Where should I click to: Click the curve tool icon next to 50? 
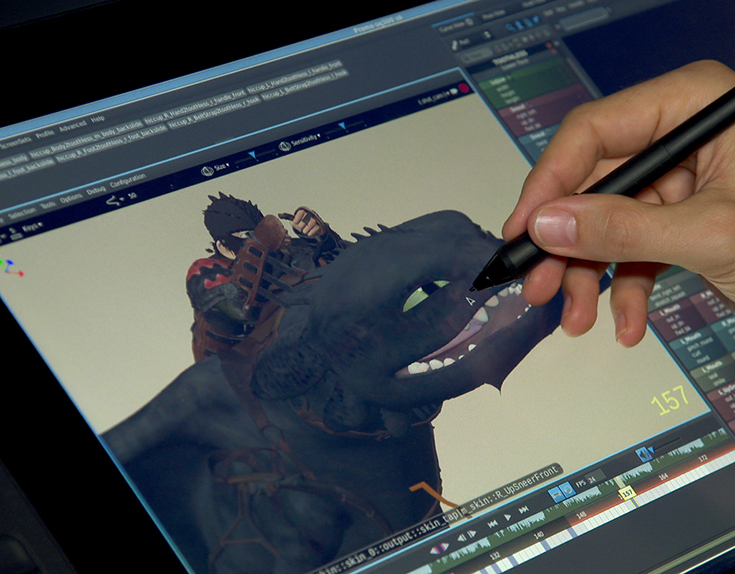point(112,201)
